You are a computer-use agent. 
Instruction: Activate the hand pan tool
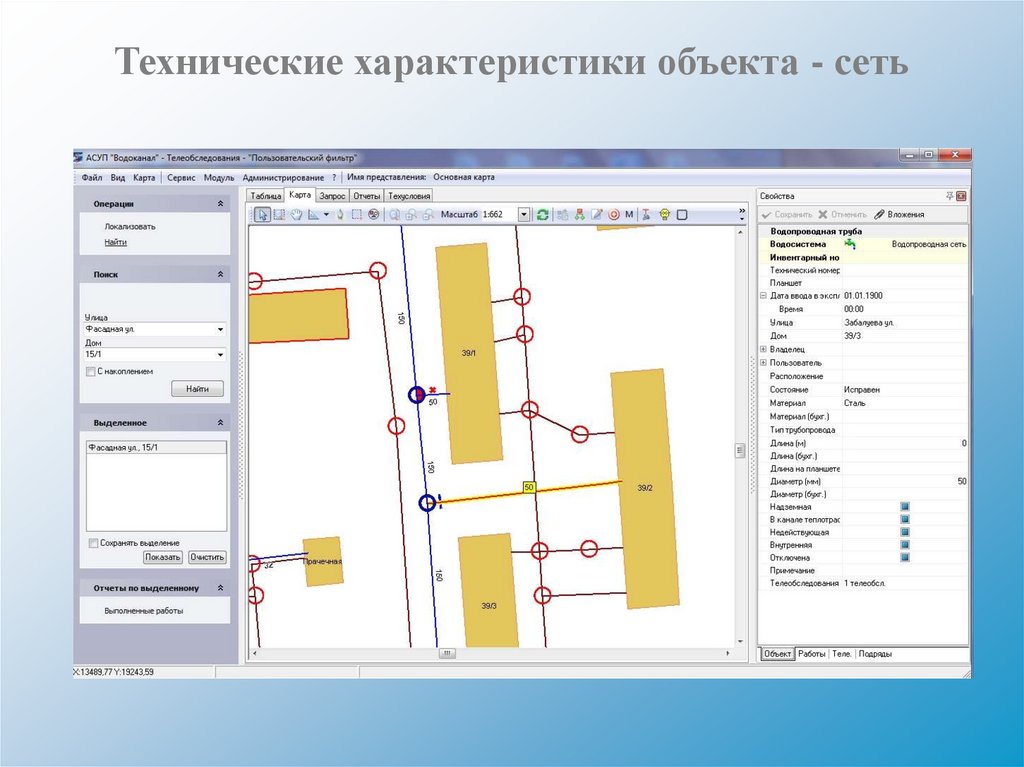(296, 215)
